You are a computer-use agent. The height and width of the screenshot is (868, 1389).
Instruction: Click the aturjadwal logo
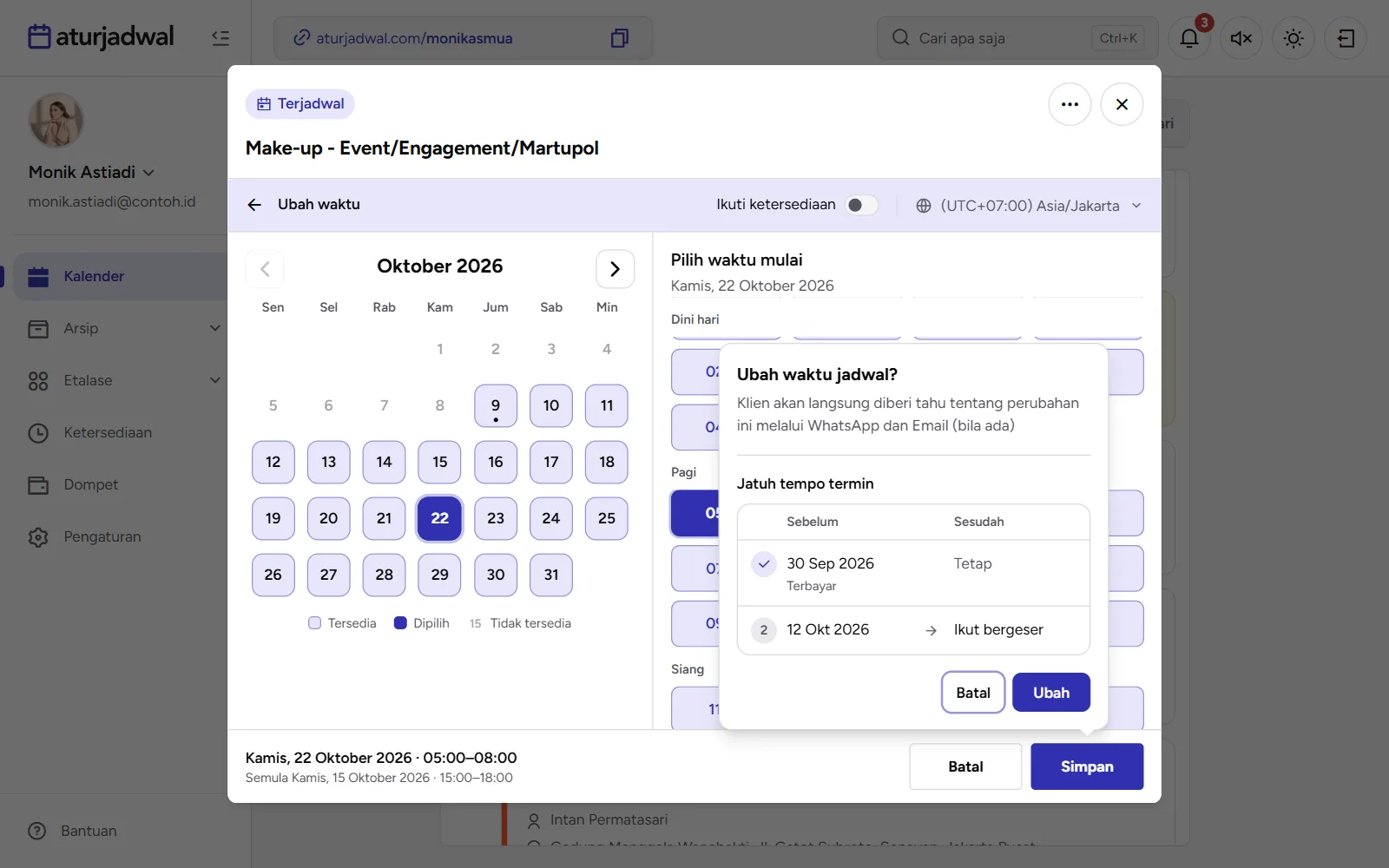click(101, 36)
